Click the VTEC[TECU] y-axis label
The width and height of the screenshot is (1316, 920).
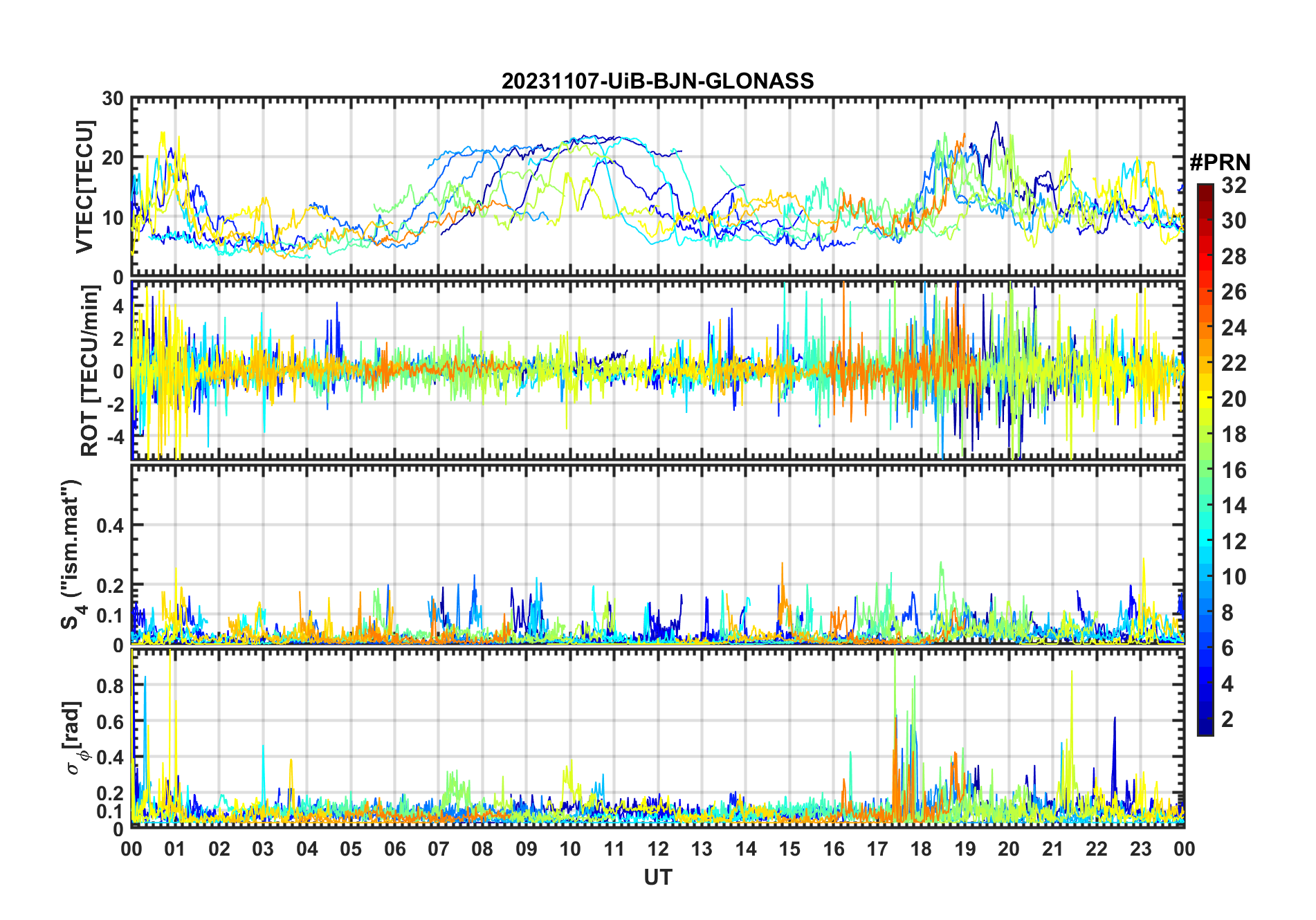pos(84,187)
